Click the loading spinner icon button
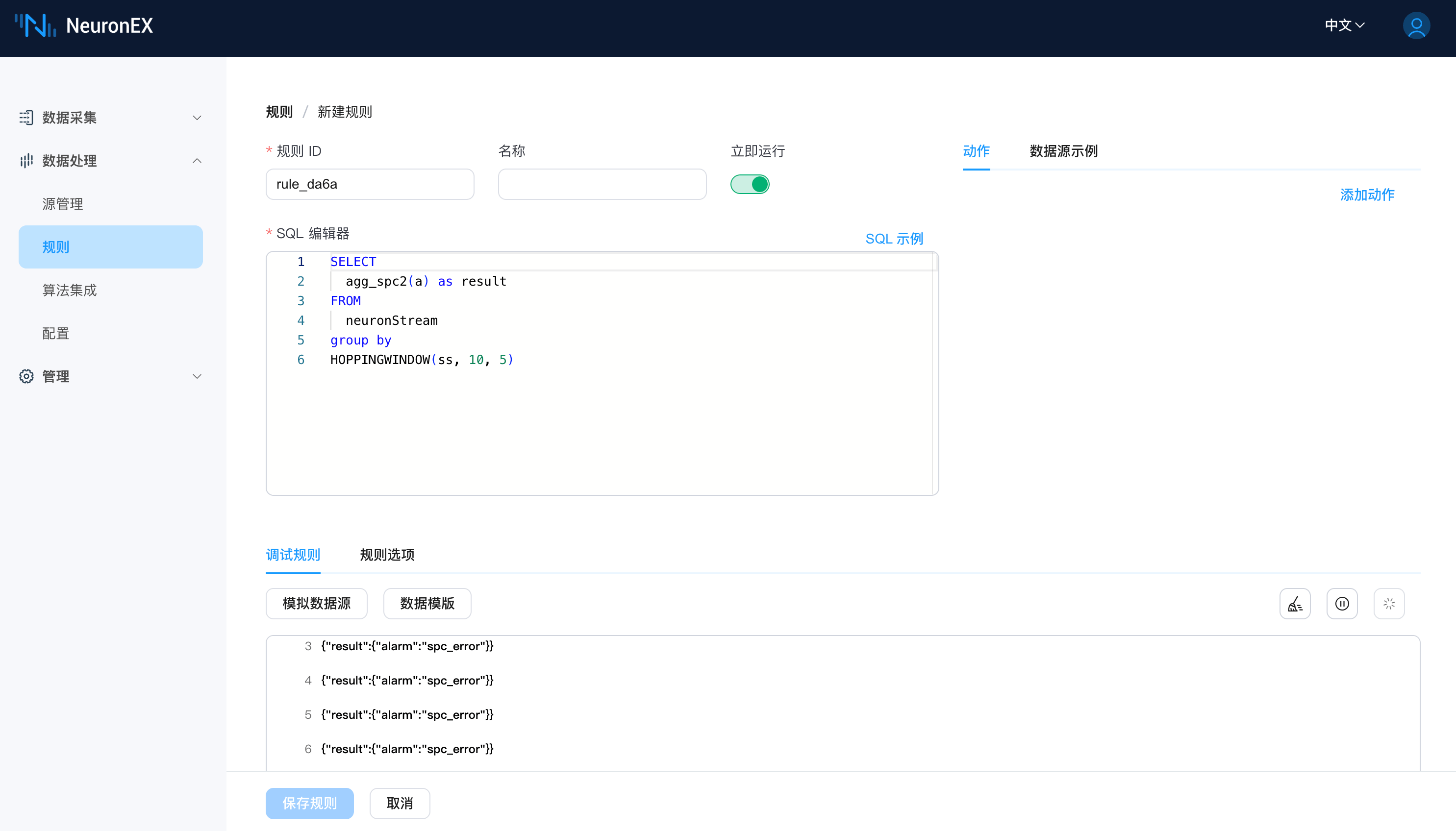1456x831 pixels. (x=1389, y=603)
